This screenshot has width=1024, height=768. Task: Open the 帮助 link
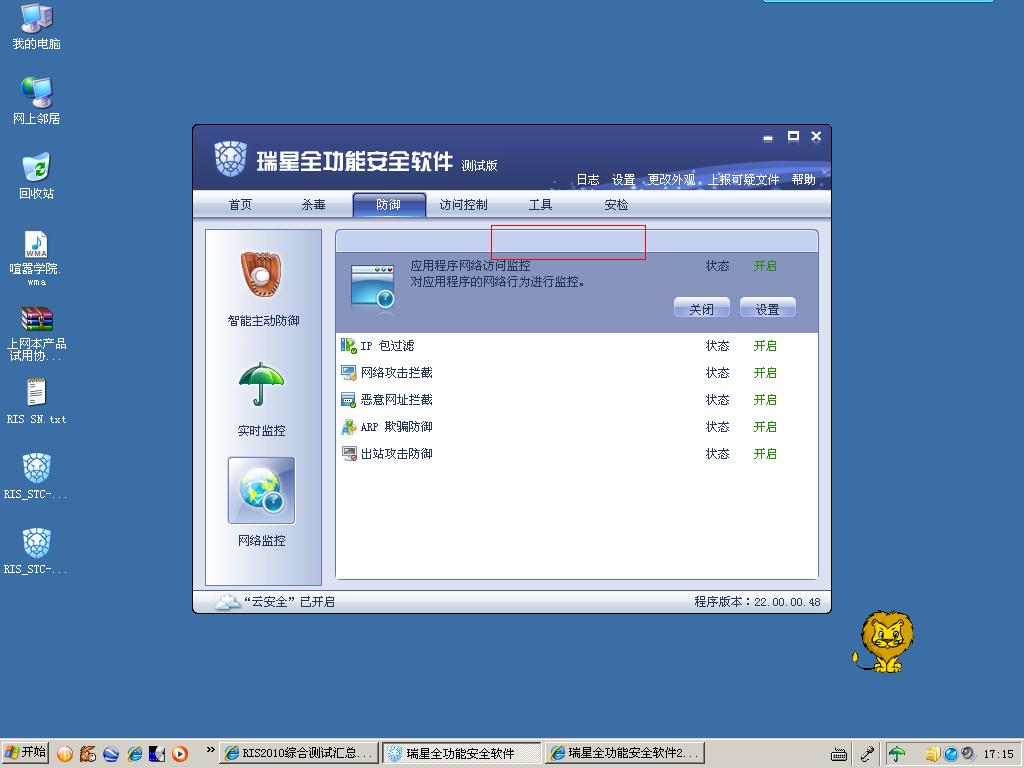[x=803, y=180]
